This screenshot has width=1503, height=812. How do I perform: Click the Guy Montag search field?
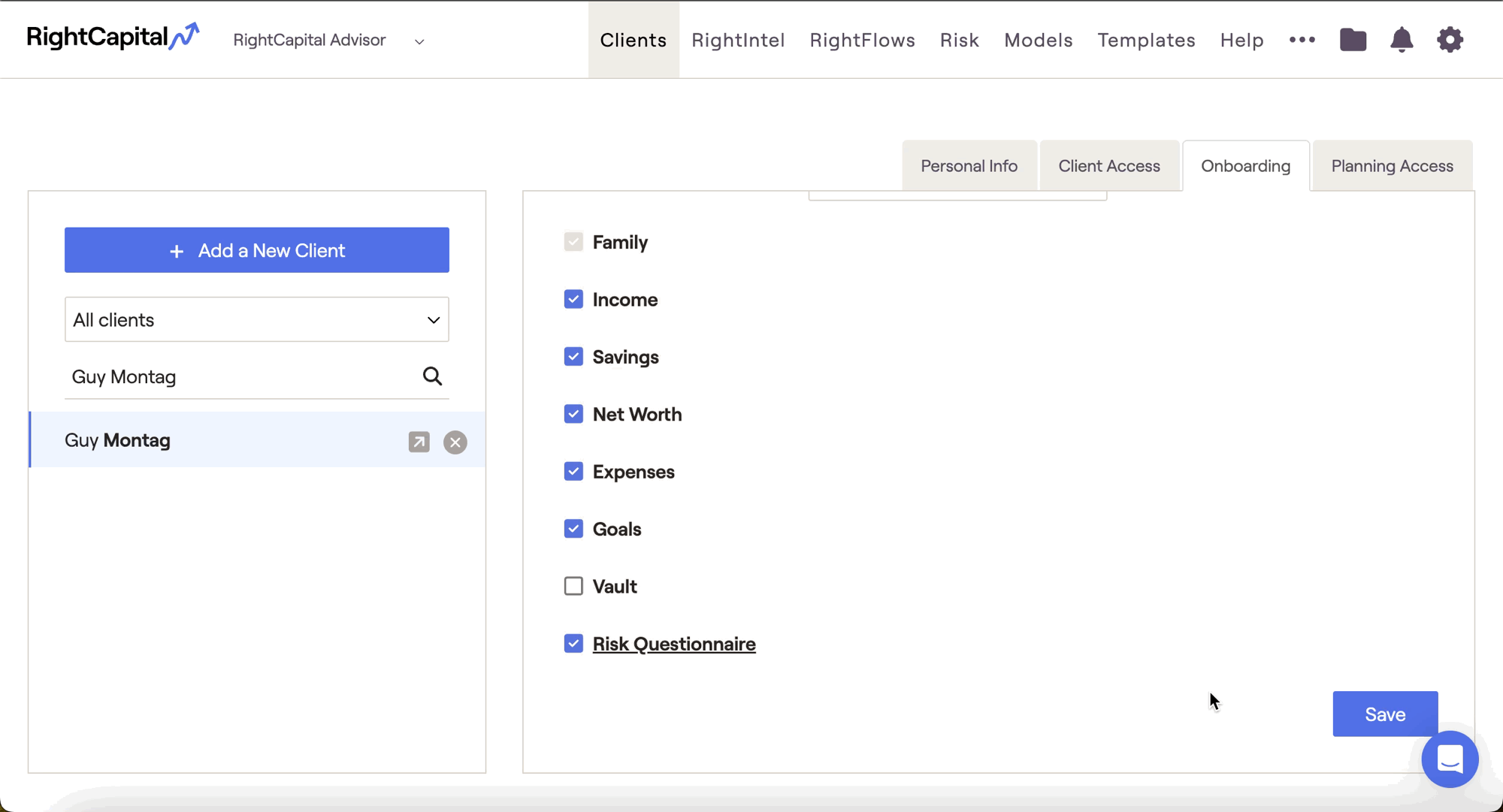tap(240, 376)
